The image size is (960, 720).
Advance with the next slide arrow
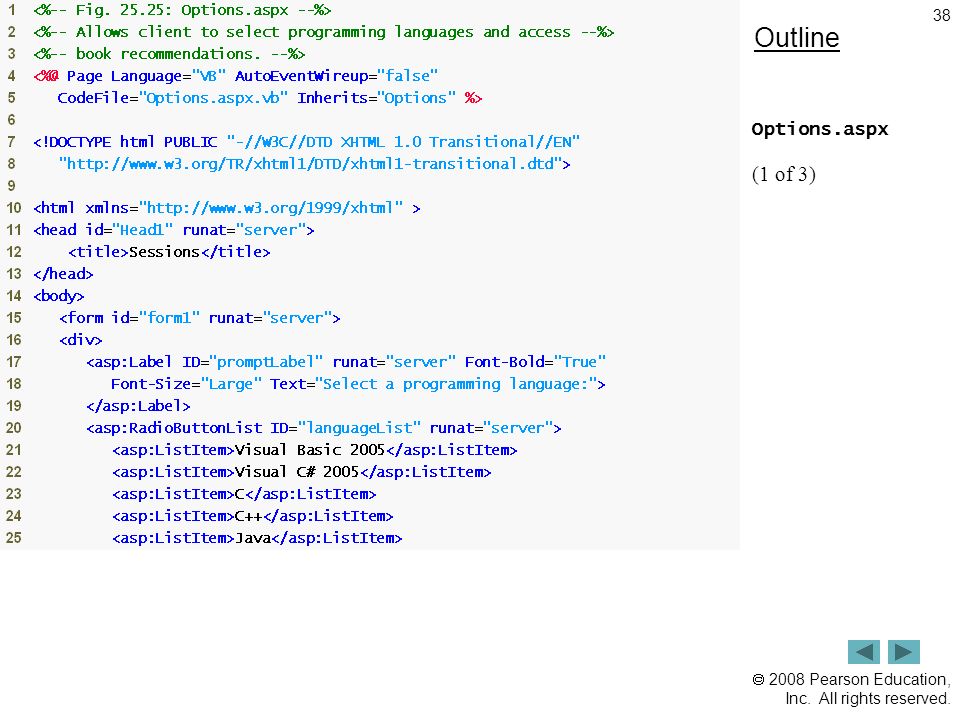[904, 651]
